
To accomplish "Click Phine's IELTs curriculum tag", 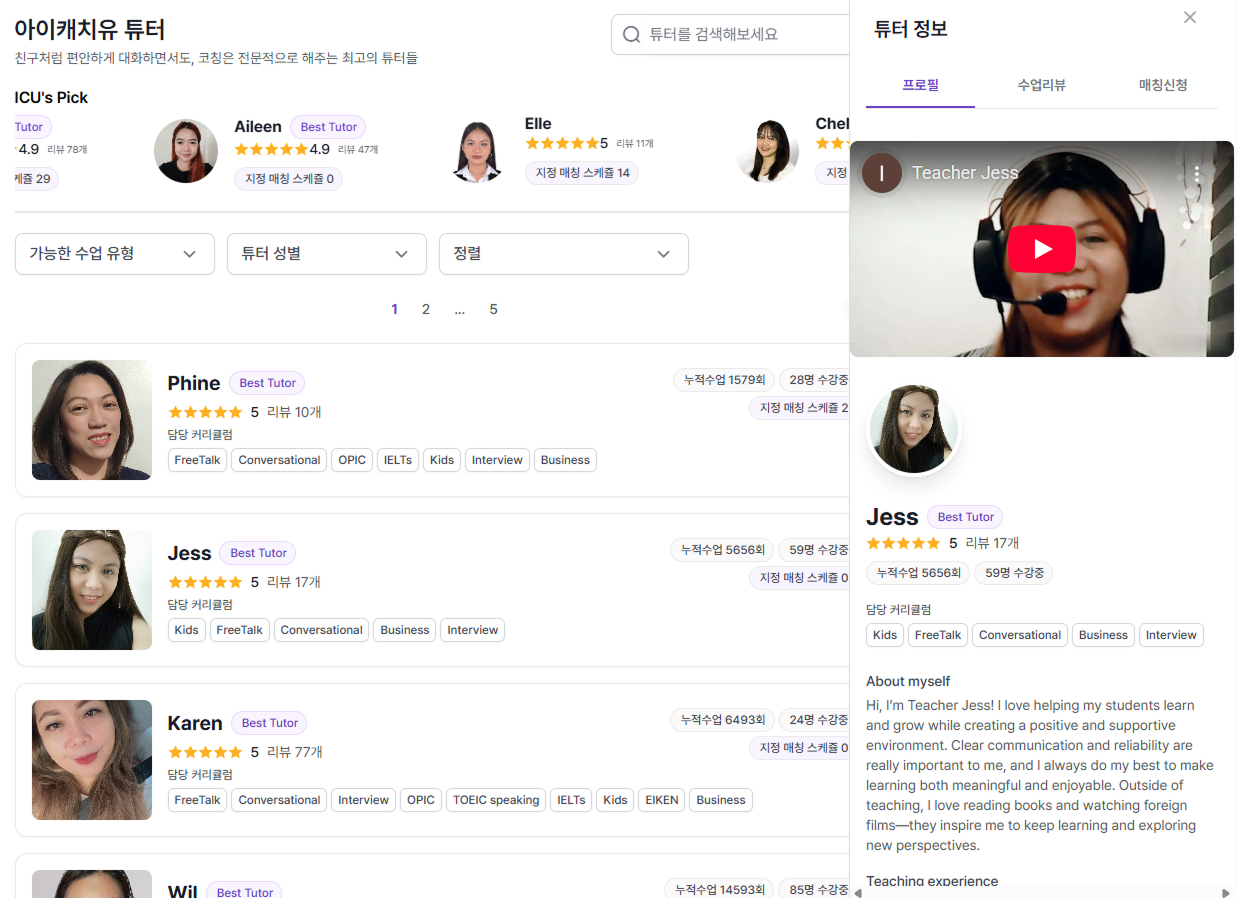I will coord(398,460).
